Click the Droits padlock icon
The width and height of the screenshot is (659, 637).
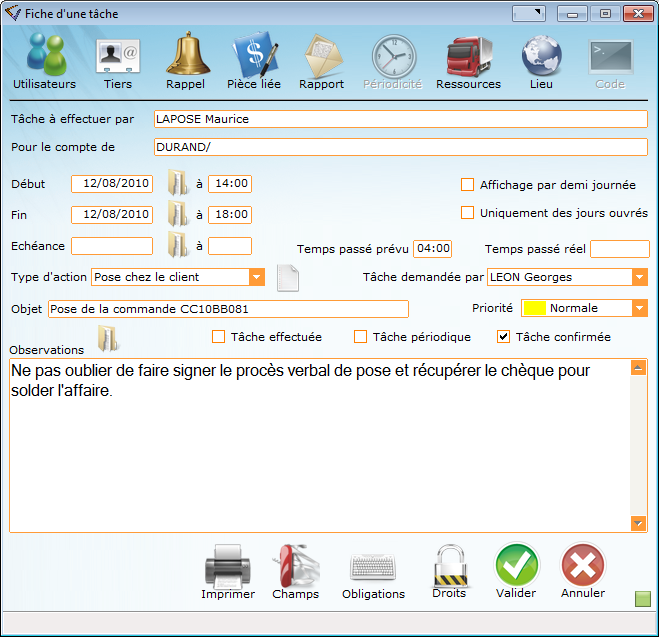click(450, 566)
